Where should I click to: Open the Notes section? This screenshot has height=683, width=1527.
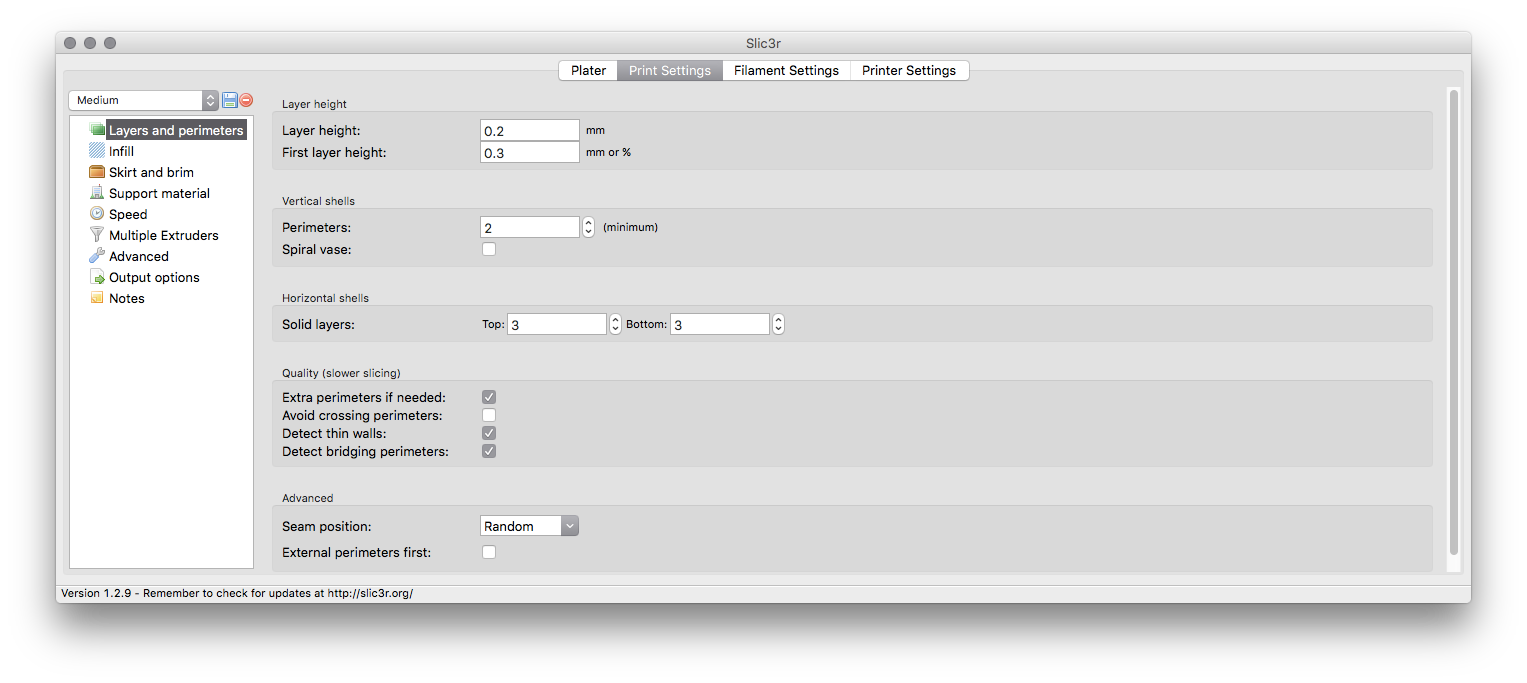pyautogui.click(x=125, y=297)
